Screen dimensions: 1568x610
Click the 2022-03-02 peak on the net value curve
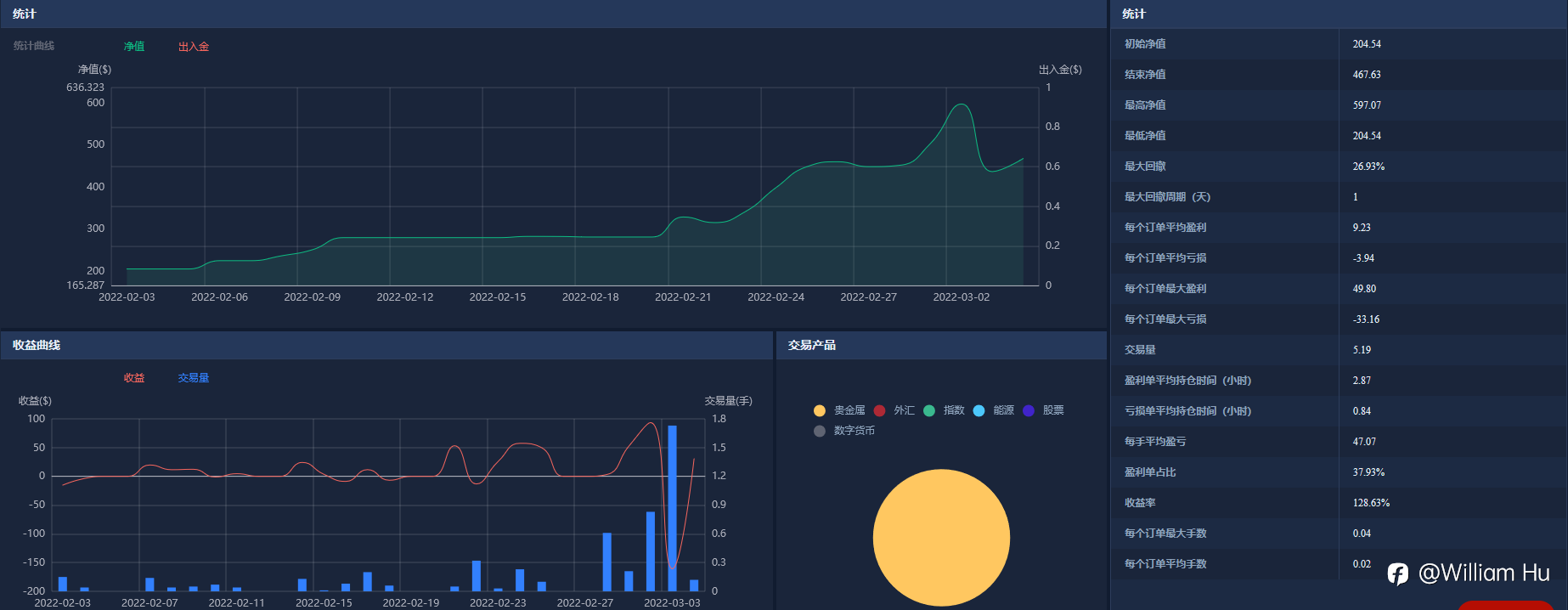pos(961,104)
